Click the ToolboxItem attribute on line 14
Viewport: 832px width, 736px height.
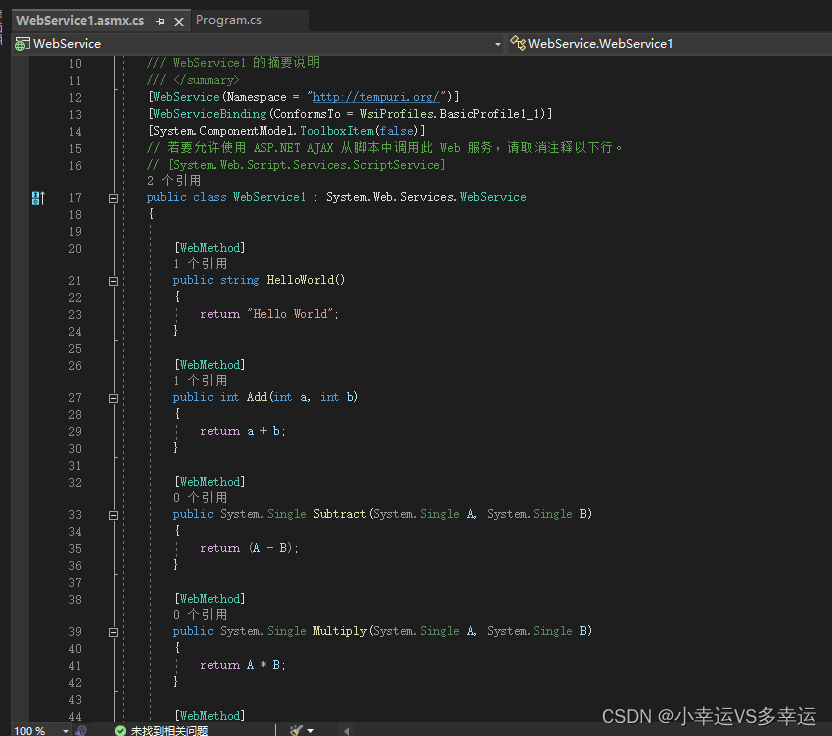pyautogui.click(x=337, y=131)
